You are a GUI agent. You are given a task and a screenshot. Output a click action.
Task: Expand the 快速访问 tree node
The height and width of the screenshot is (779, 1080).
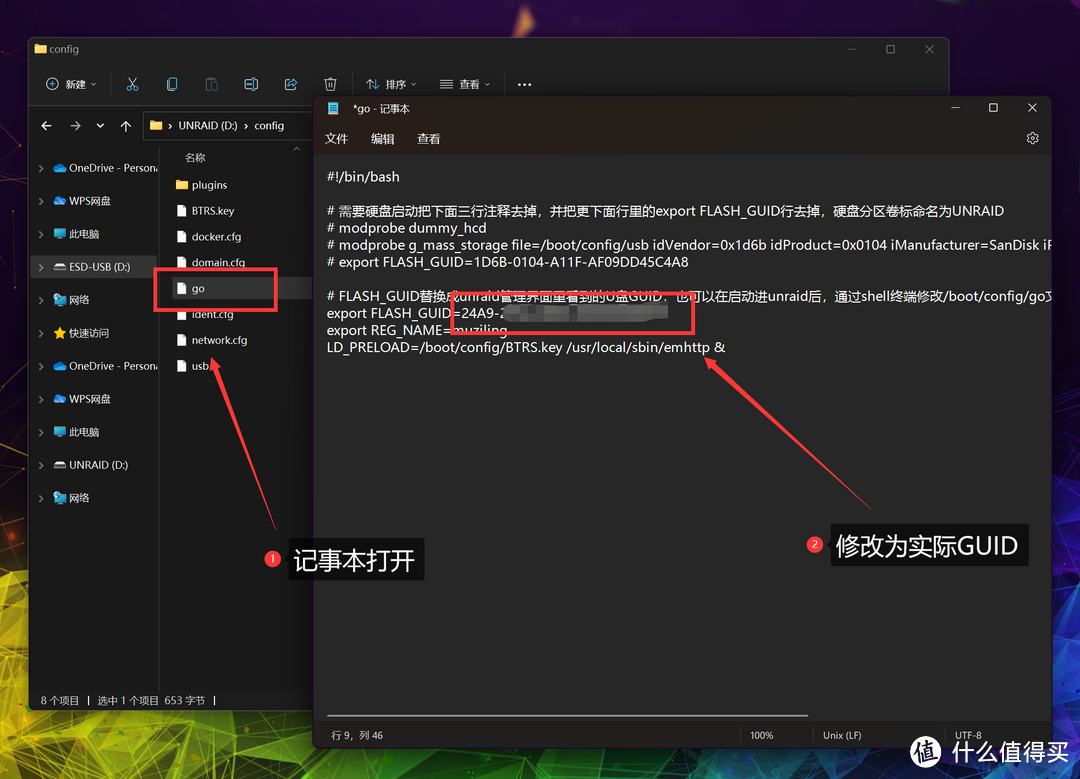click(41, 333)
